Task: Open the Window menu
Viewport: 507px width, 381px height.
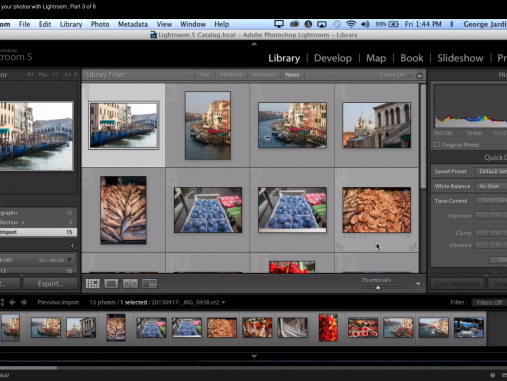Action: (x=193, y=24)
